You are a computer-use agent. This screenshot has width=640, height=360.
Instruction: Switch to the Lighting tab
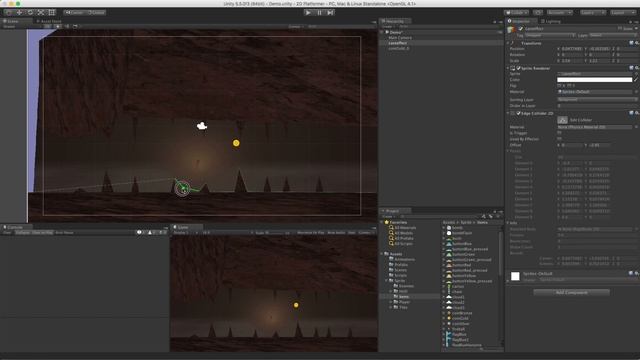(552, 21)
